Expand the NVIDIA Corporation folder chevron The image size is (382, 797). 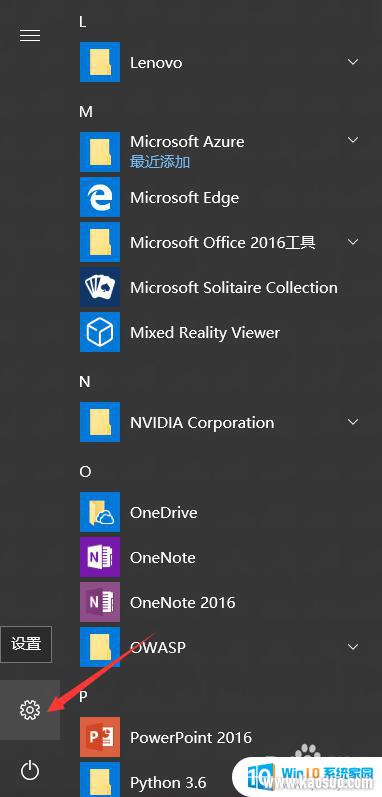[x=353, y=422]
